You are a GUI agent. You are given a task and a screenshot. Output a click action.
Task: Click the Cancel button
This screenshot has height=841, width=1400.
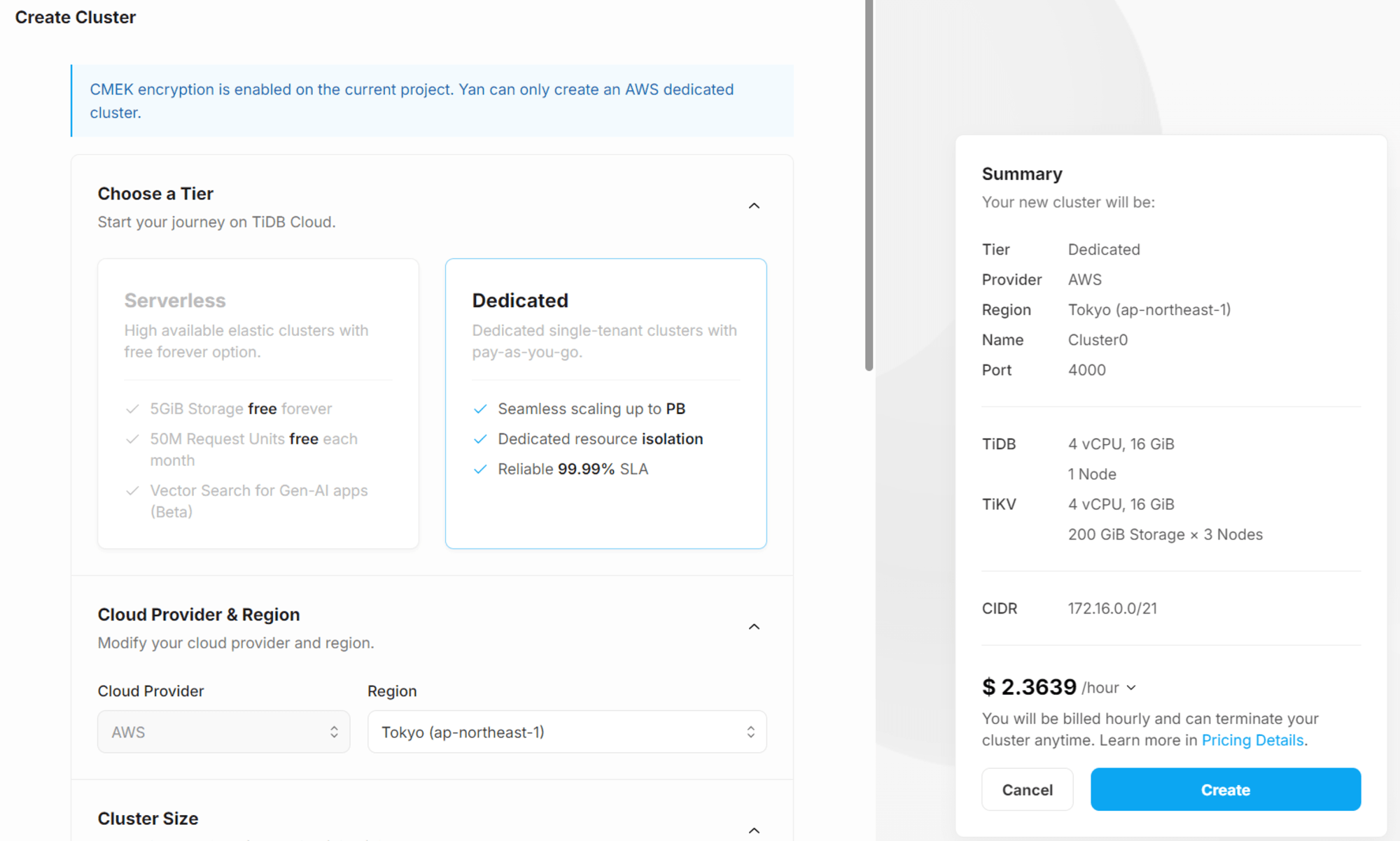pyautogui.click(x=1027, y=790)
